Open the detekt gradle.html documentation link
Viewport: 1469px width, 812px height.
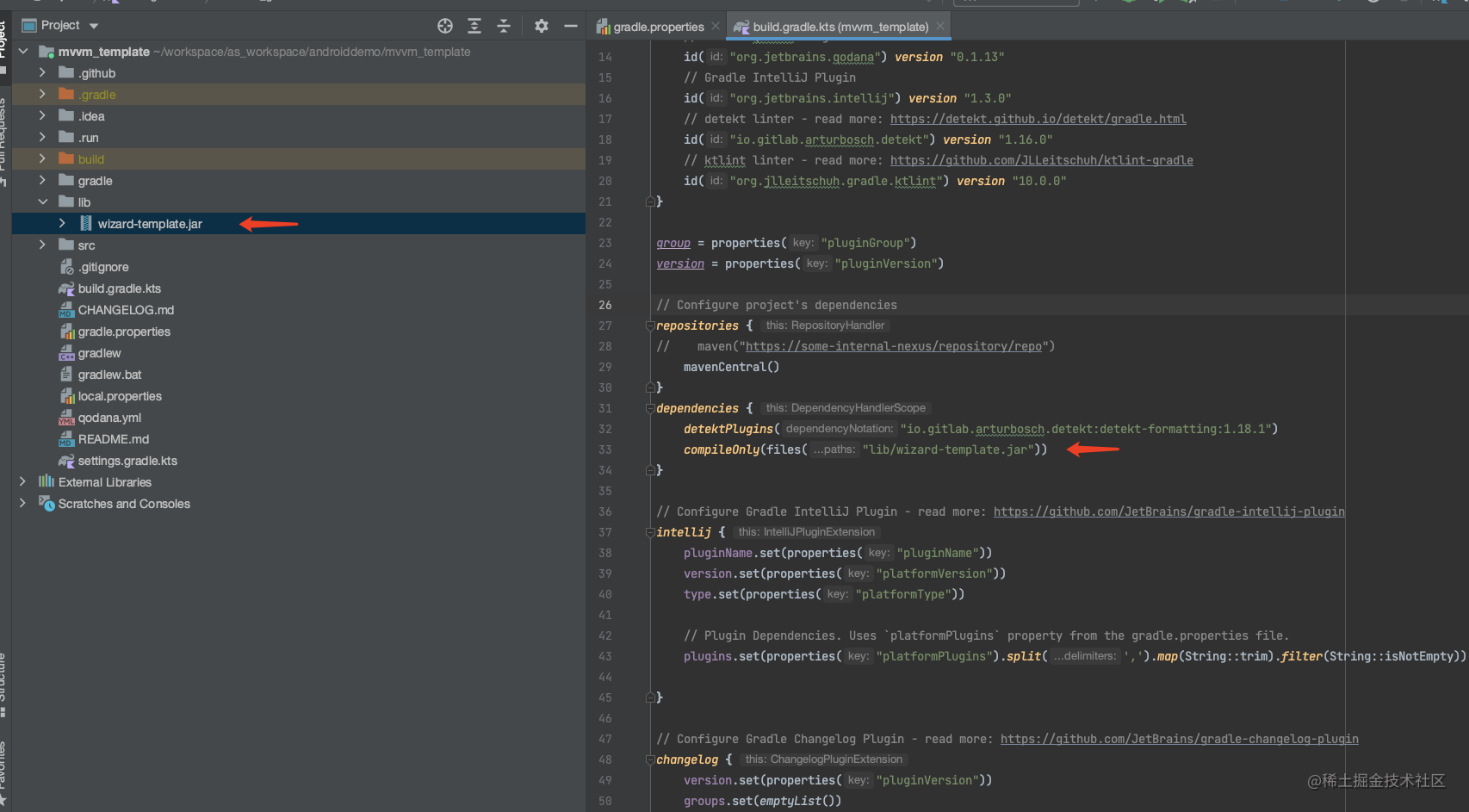point(1038,119)
